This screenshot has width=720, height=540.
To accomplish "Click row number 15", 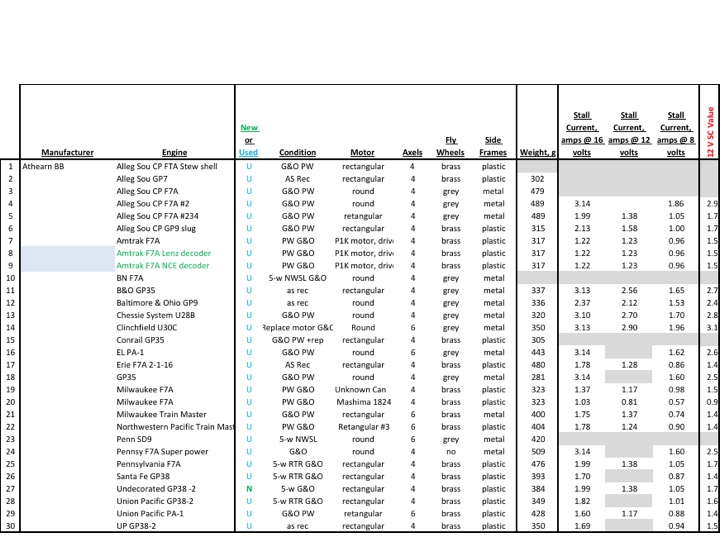I will pyautogui.click(x=10, y=340).
